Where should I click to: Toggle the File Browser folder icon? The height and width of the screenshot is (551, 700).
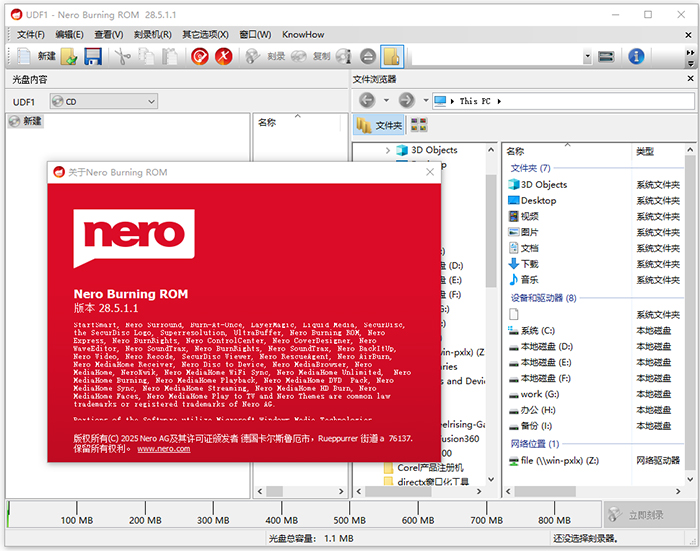(x=392, y=56)
